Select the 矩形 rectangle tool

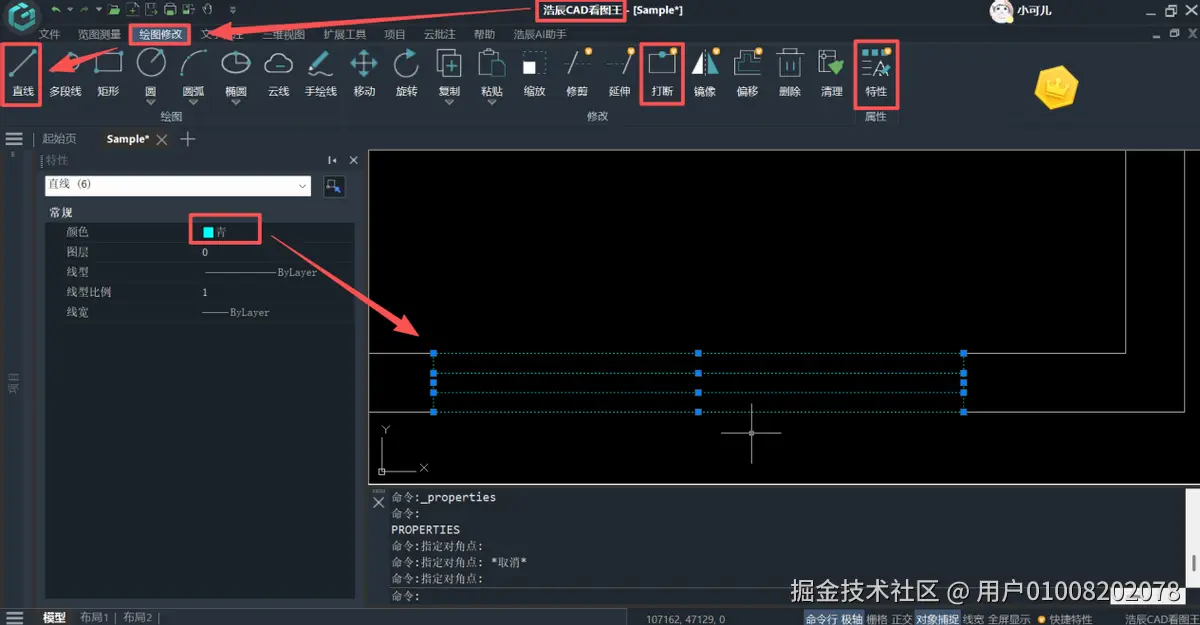(x=108, y=72)
